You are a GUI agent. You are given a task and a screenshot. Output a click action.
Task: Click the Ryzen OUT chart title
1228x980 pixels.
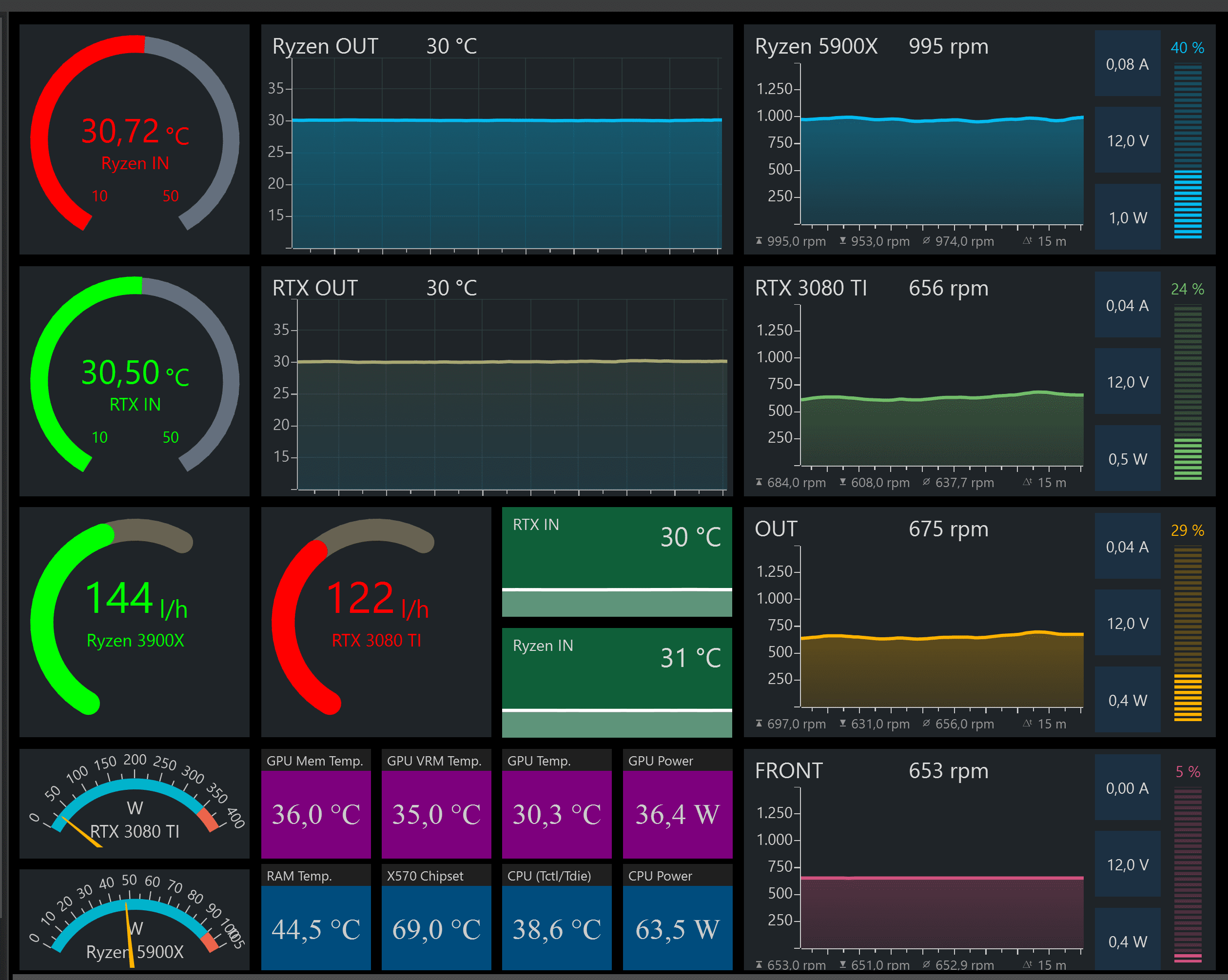pos(325,46)
